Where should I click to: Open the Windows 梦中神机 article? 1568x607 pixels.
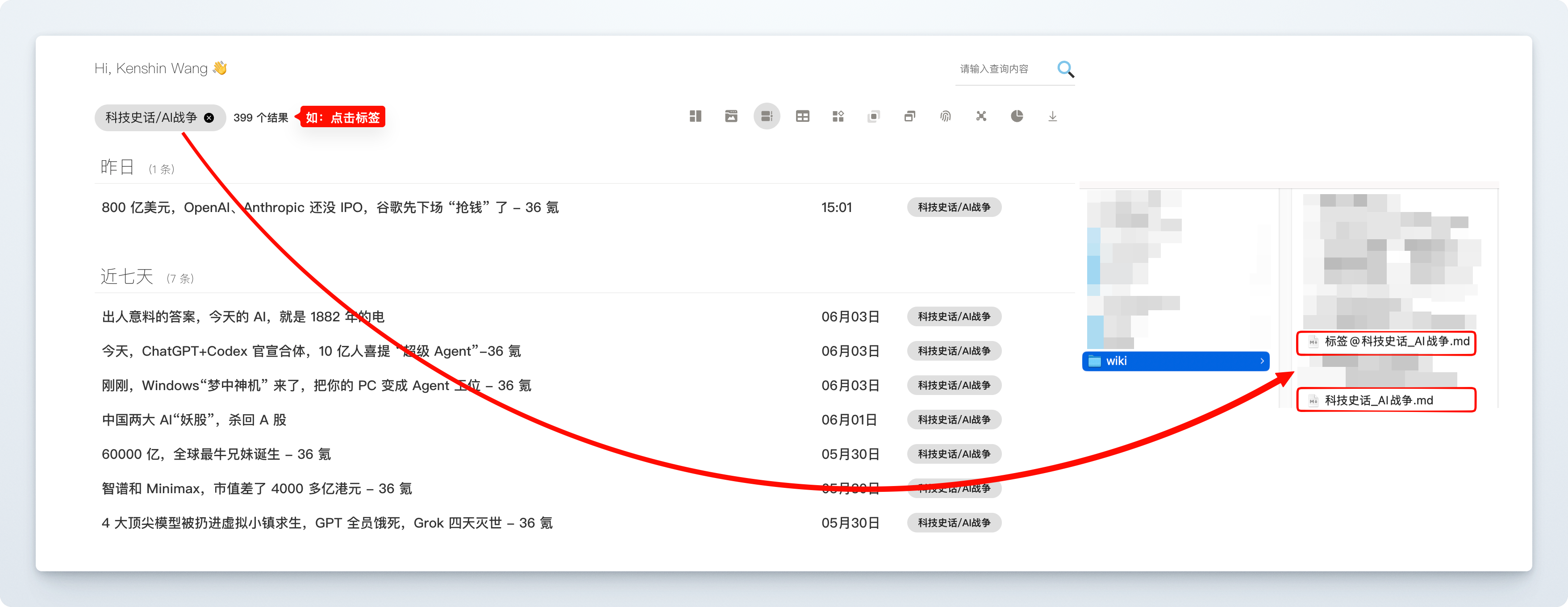(x=317, y=386)
